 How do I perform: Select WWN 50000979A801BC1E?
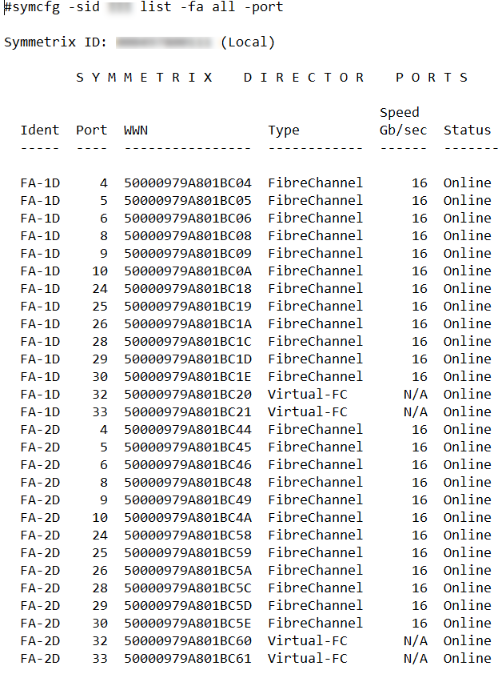[188, 377]
